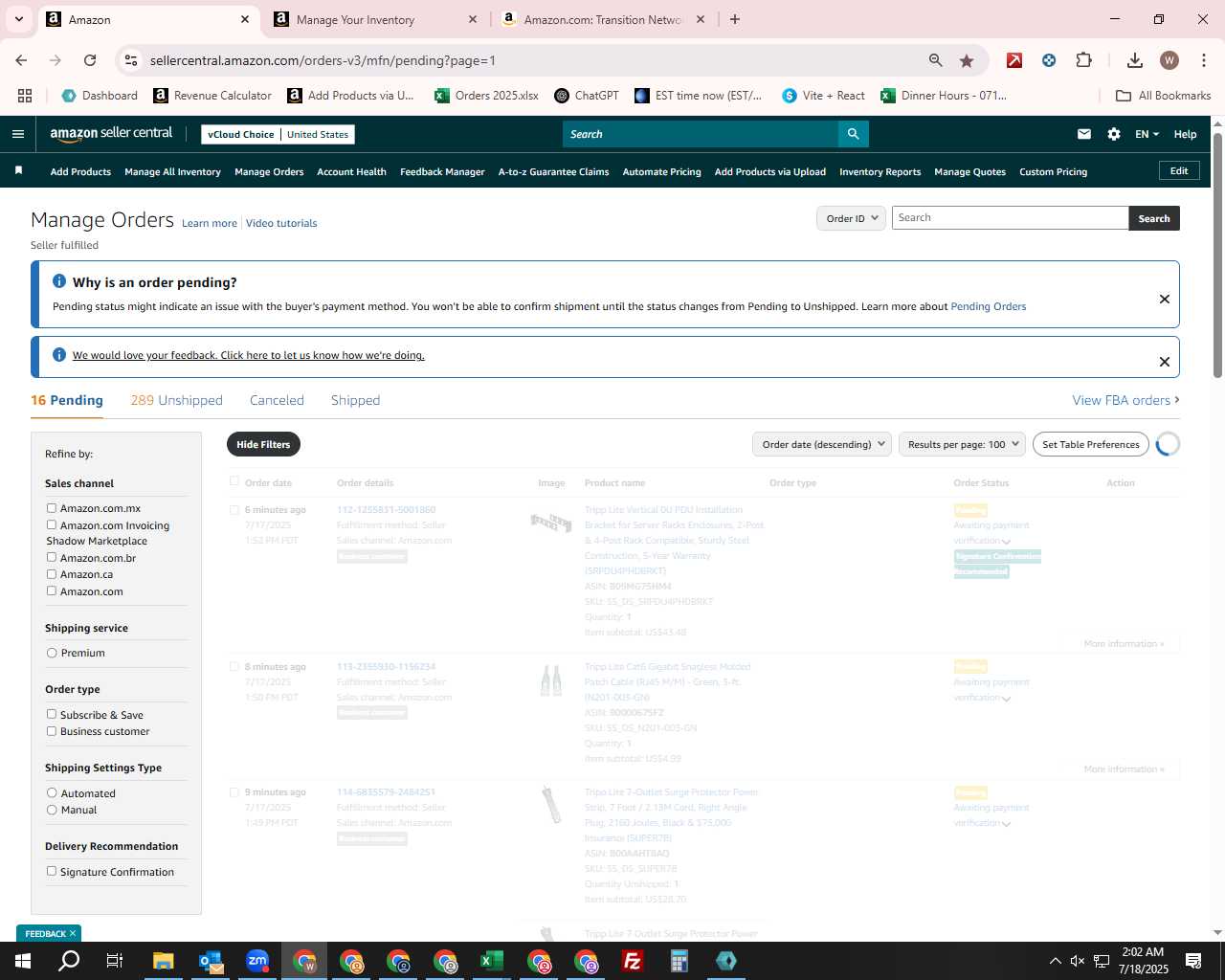Open the Acrobat extension icon
Viewport: 1225px width, 980px height.
point(1014,60)
